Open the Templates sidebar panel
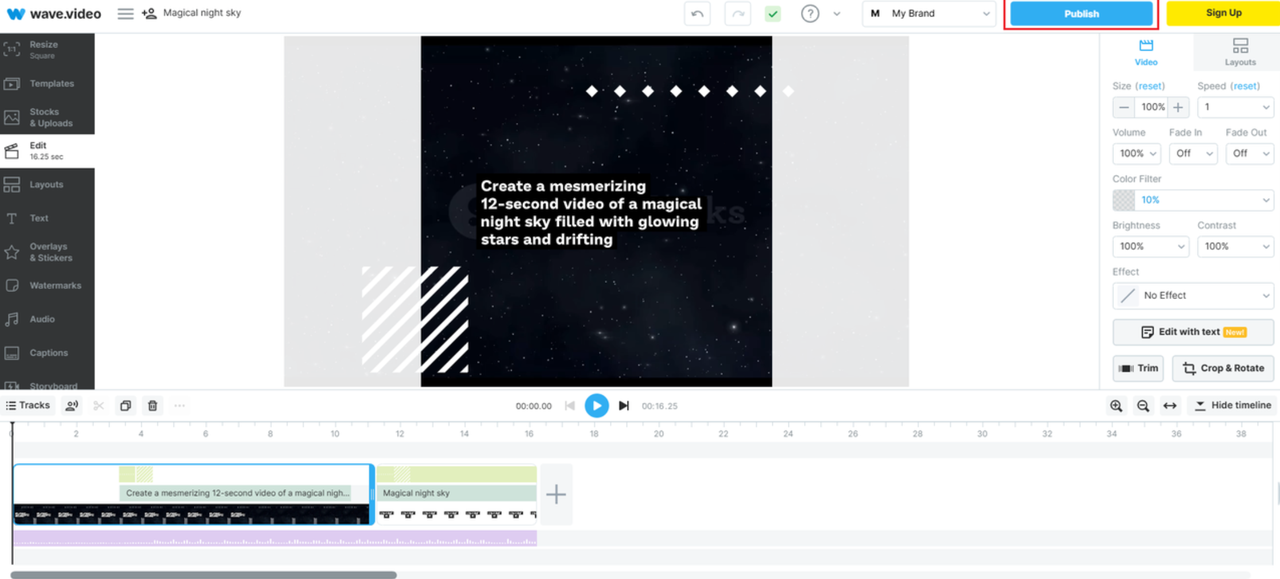The width and height of the screenshot is (1280, 579). (47, 84)
